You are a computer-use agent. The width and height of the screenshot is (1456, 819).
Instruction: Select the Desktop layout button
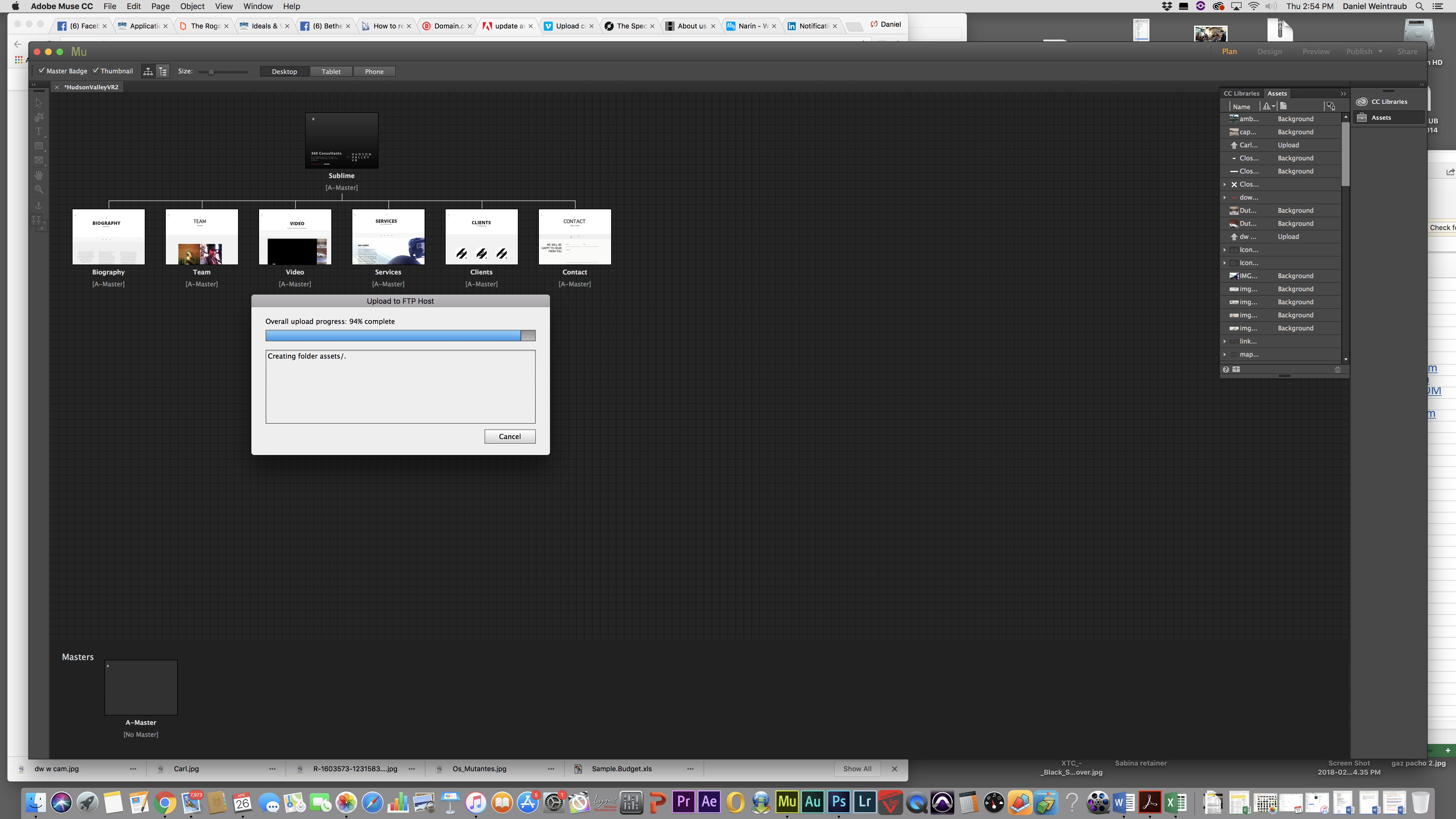(x=284, y=72)
